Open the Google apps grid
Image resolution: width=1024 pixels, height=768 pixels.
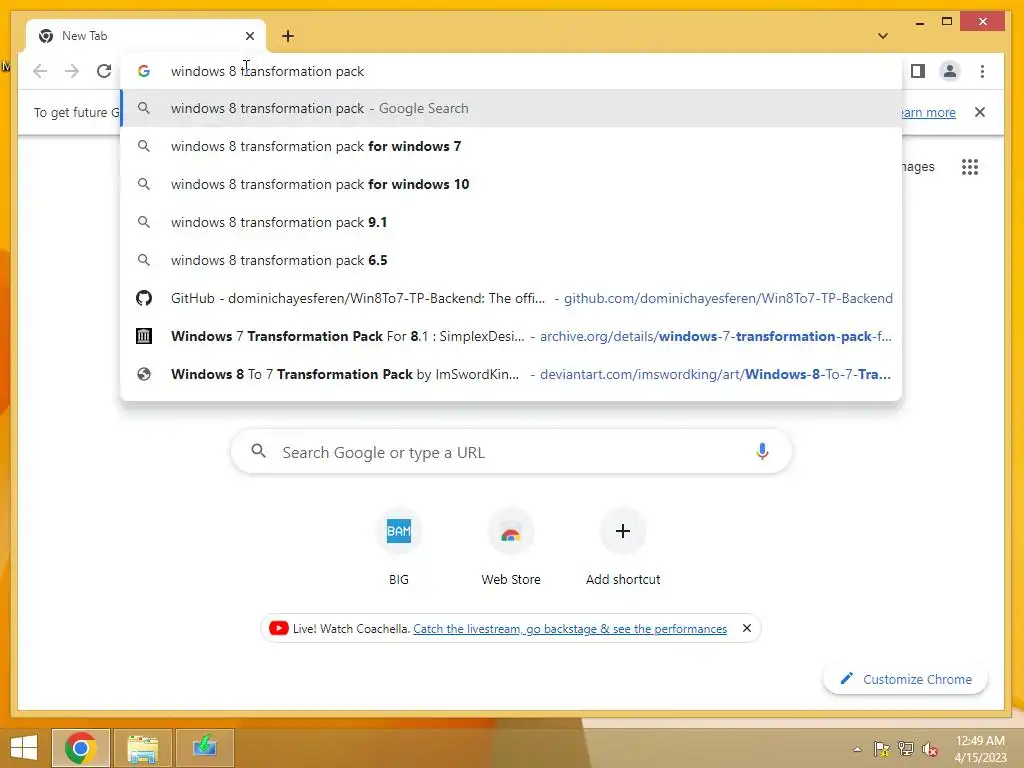(970, 167)
